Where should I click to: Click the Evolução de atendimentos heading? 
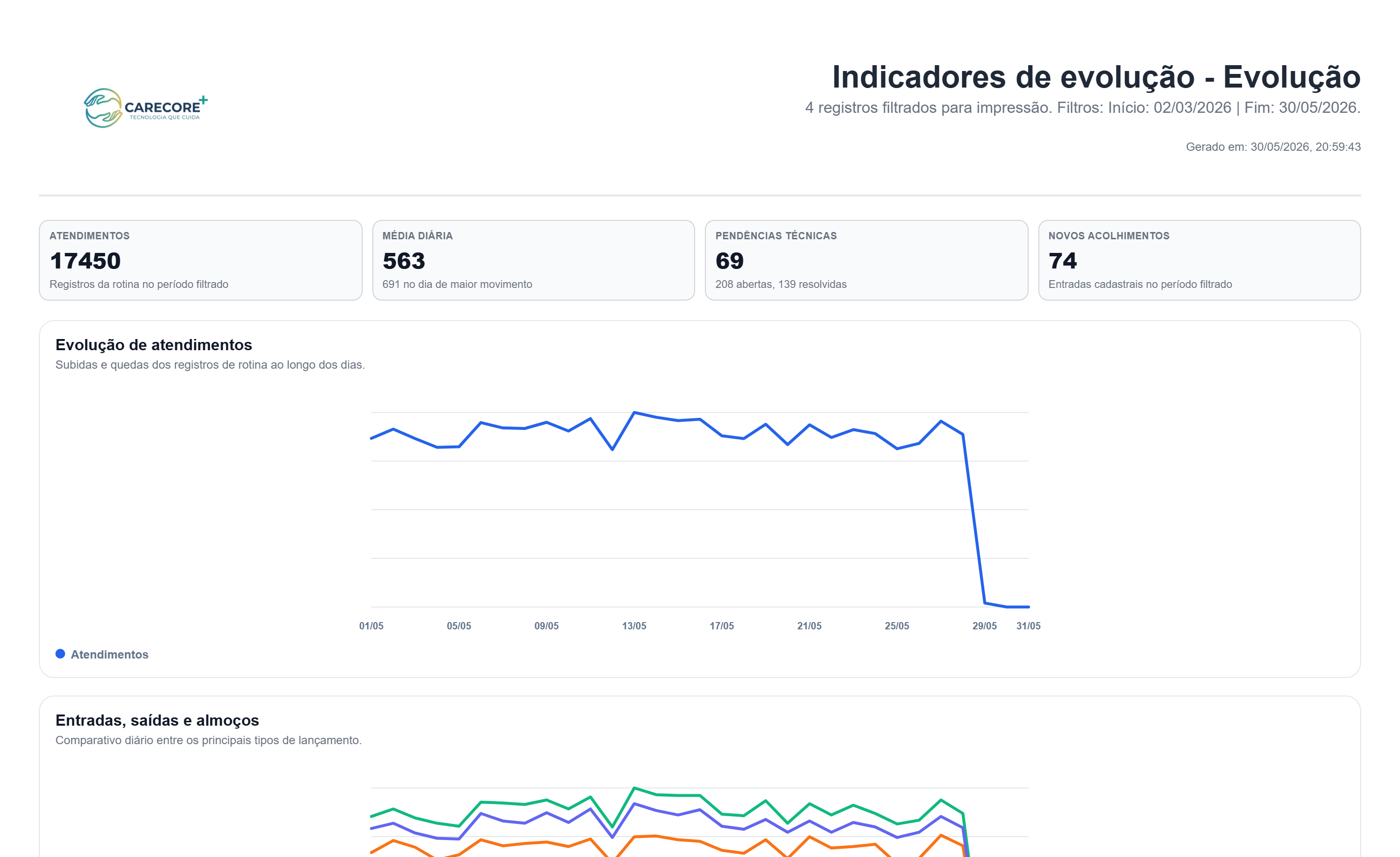click(x=154, y=345)
